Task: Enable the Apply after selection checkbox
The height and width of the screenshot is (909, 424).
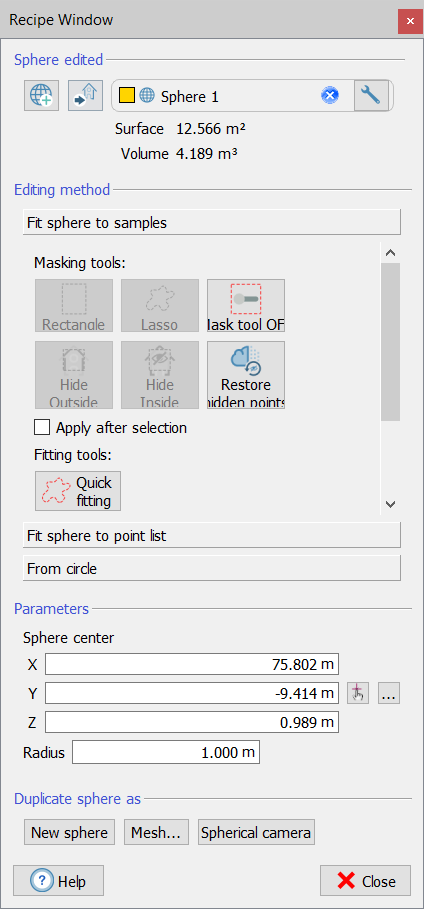Action: click(42, 428)
